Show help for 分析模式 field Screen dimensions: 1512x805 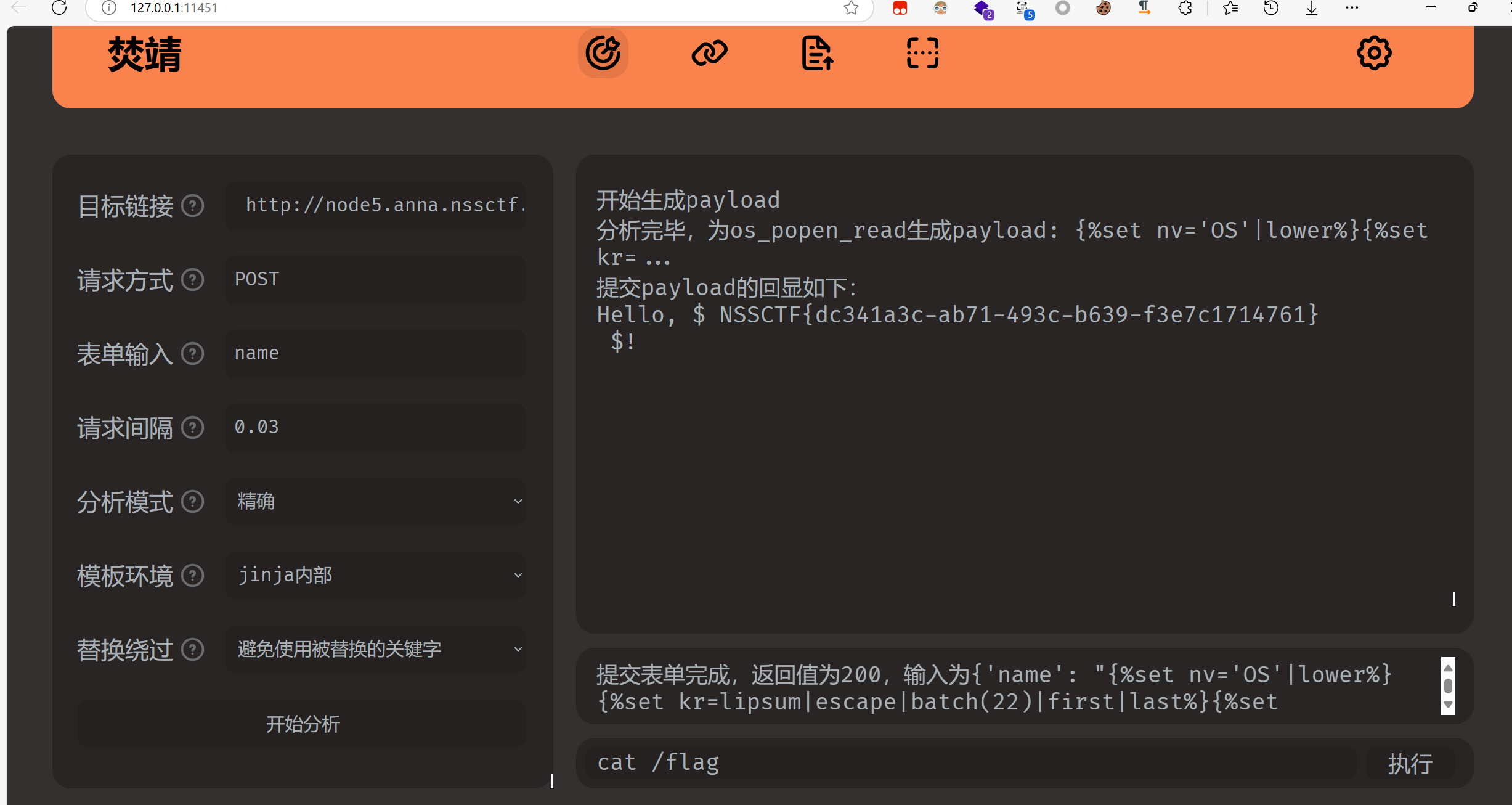pyautogui.click(x=193, y=502)
